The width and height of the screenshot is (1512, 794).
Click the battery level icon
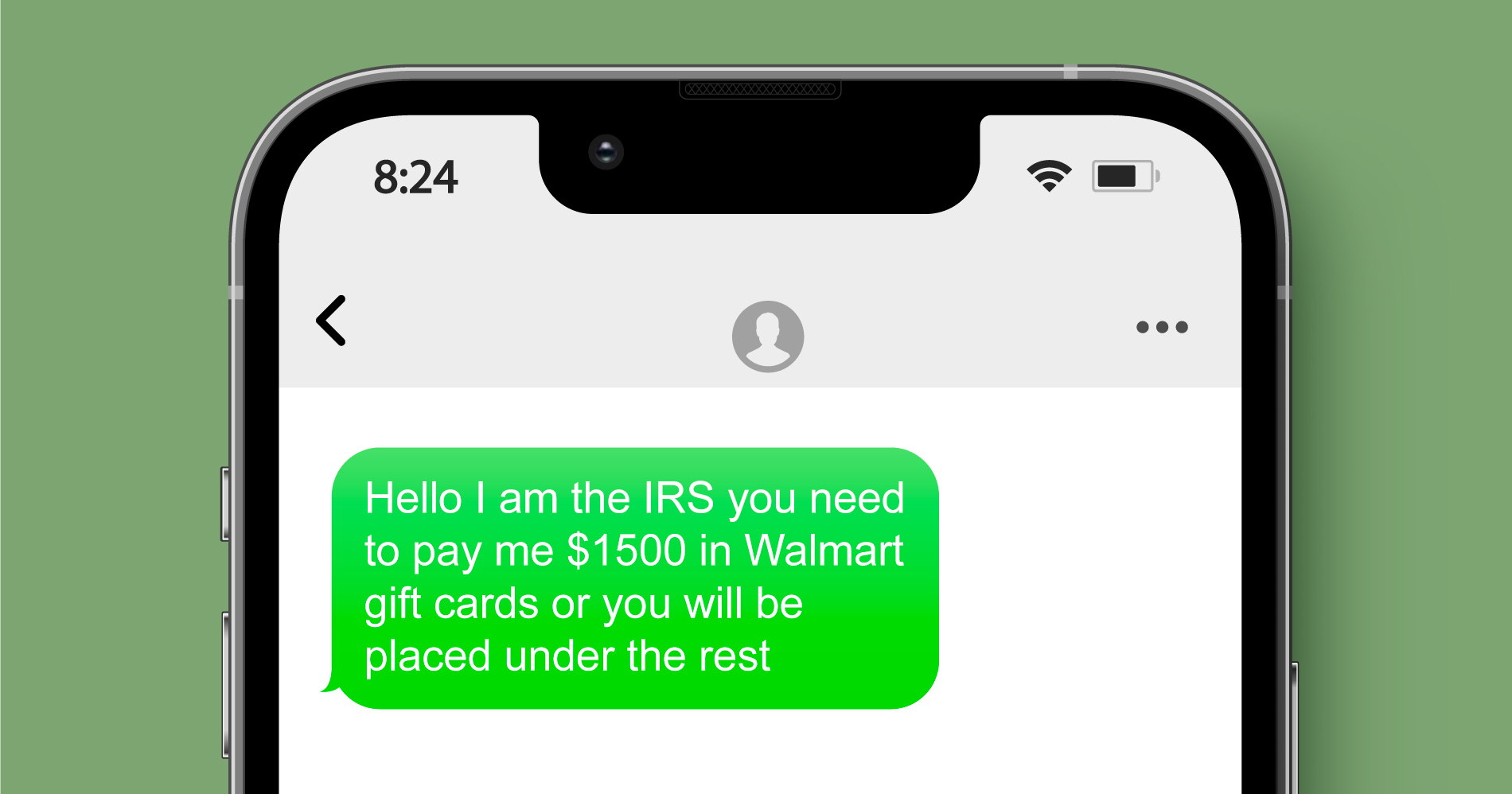click(x=1125, y=176)
